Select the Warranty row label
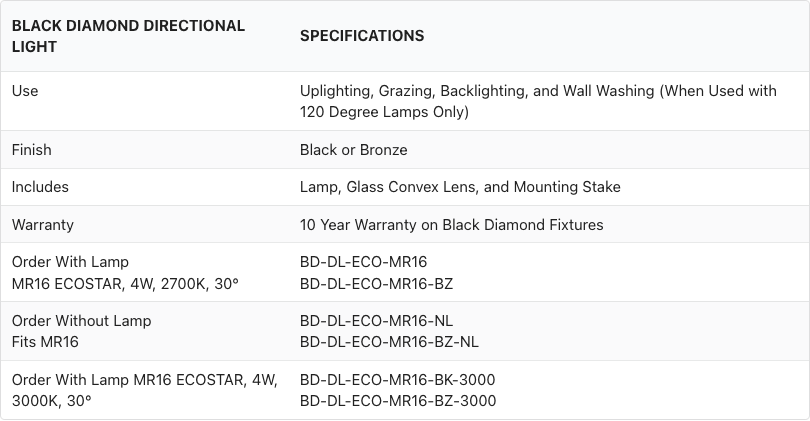Image resolution: width=810 pixels, height=421 pixels. coord(43,225)
